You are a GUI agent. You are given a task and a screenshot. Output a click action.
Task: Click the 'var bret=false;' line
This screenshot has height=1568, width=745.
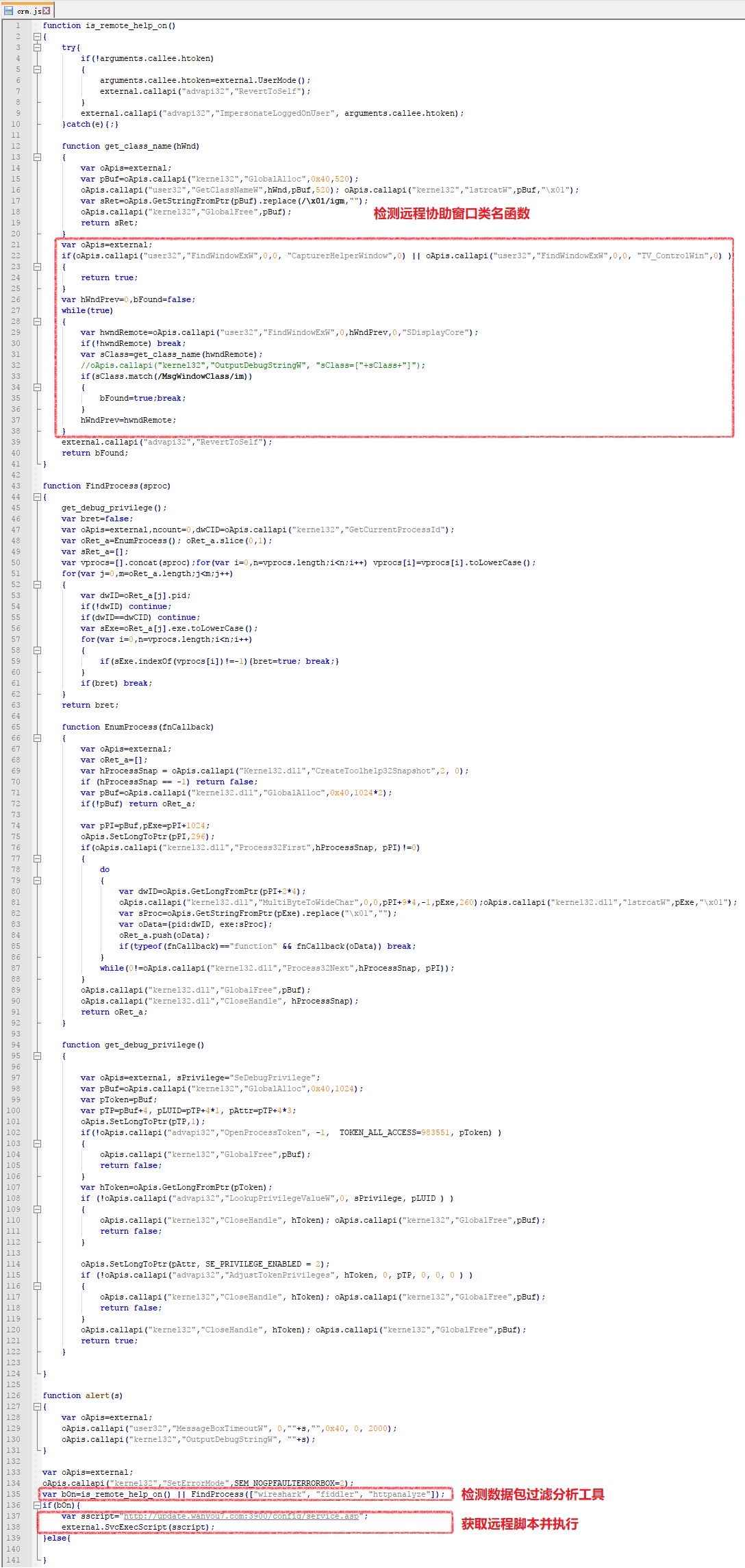pos(97,519)
